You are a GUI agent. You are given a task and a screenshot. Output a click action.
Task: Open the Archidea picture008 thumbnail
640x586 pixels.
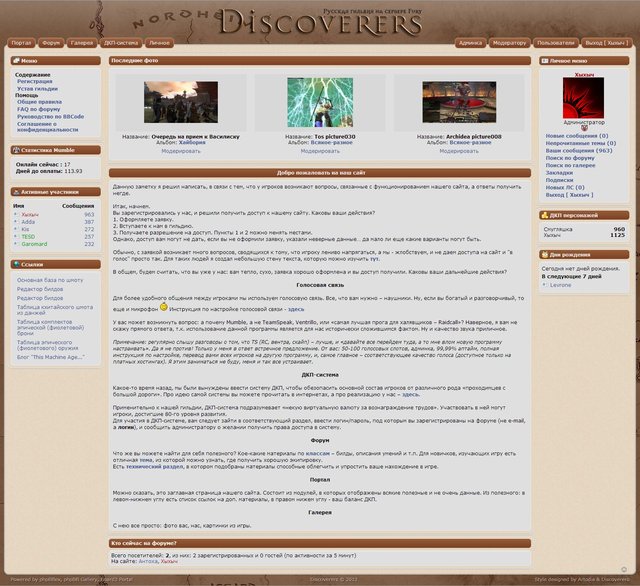coord(459,102)
